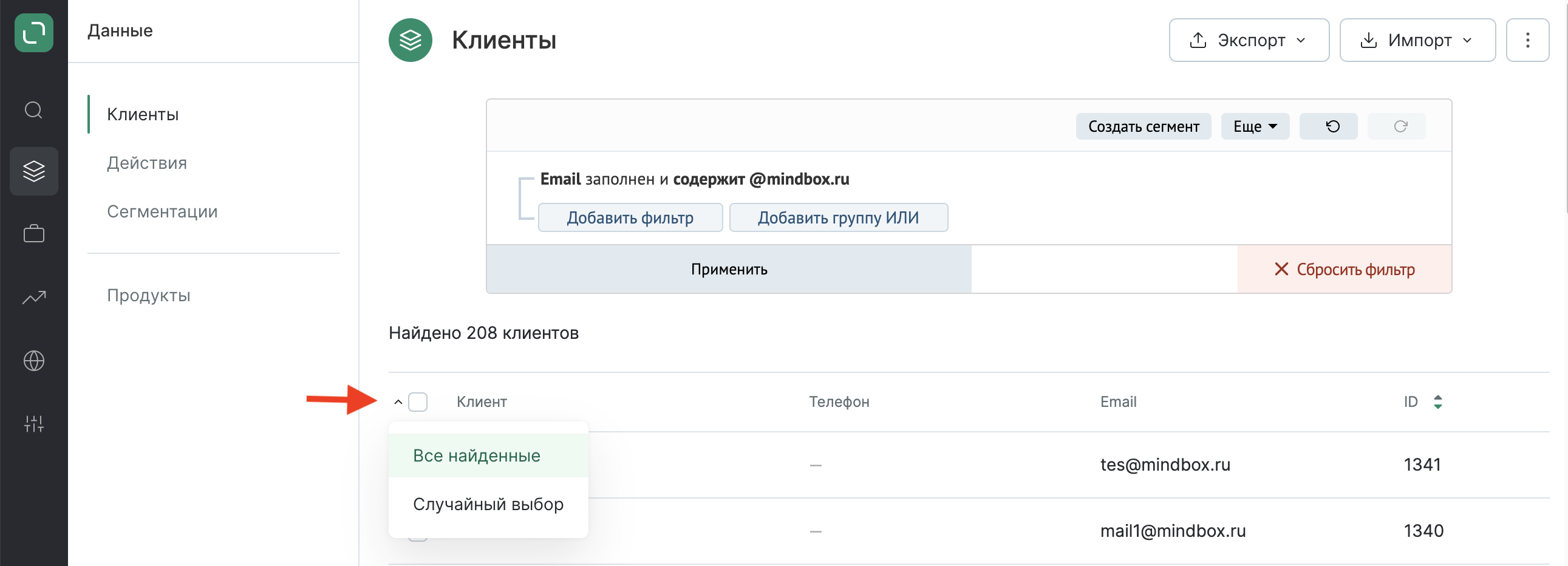The height and width of the screenshot is (566, 1568).
Task: Expand the Еще dropdown menu
Action: coord(1255,126)
